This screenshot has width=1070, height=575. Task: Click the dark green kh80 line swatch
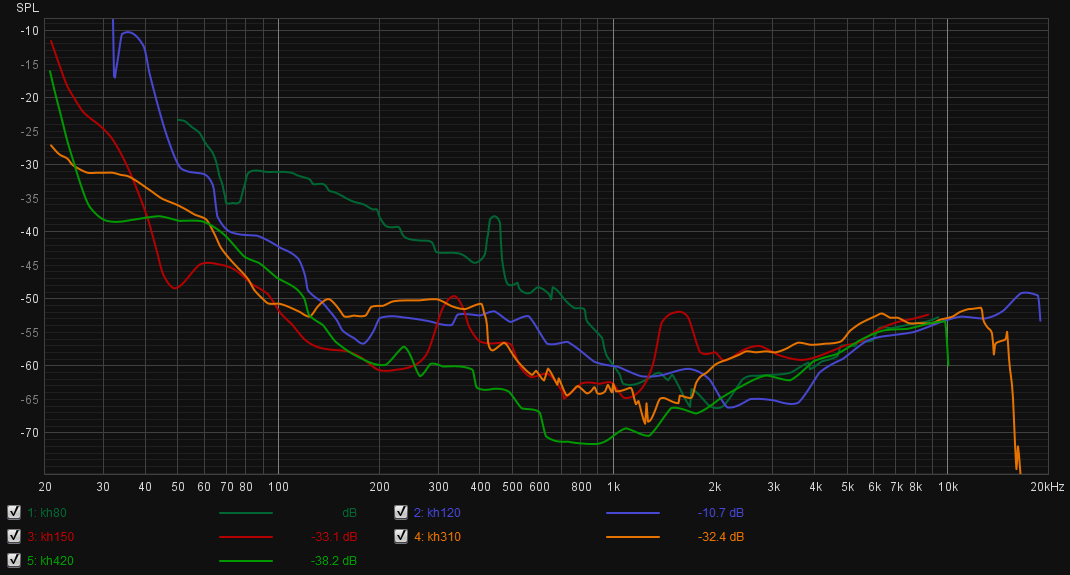(x=245, y=513)
